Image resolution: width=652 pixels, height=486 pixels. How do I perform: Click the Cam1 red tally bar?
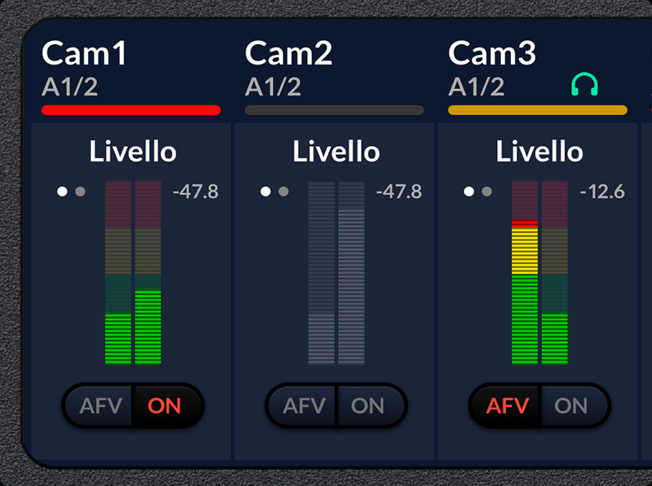coord(131,110)
